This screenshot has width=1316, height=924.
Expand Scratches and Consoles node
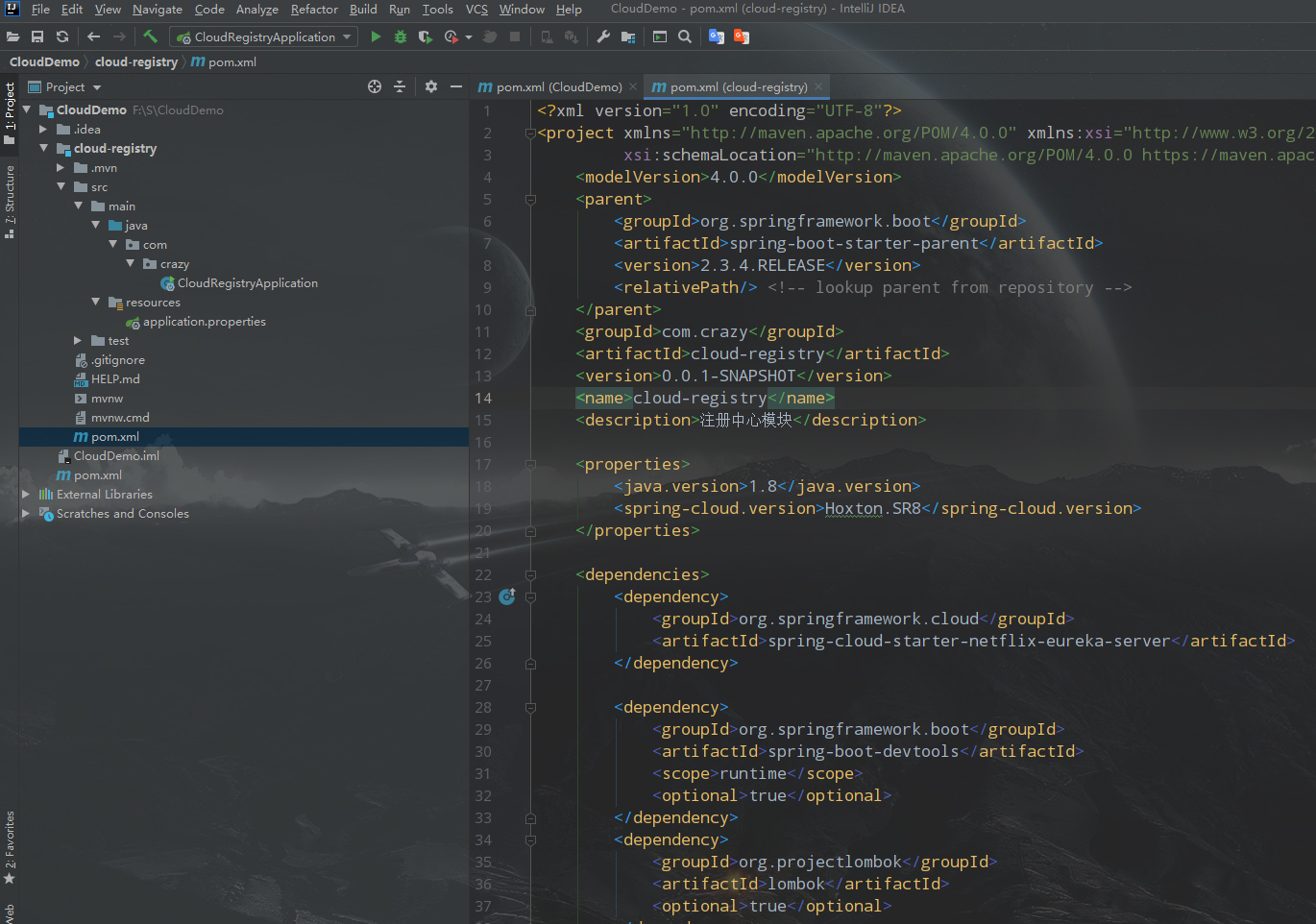point(26,513)
